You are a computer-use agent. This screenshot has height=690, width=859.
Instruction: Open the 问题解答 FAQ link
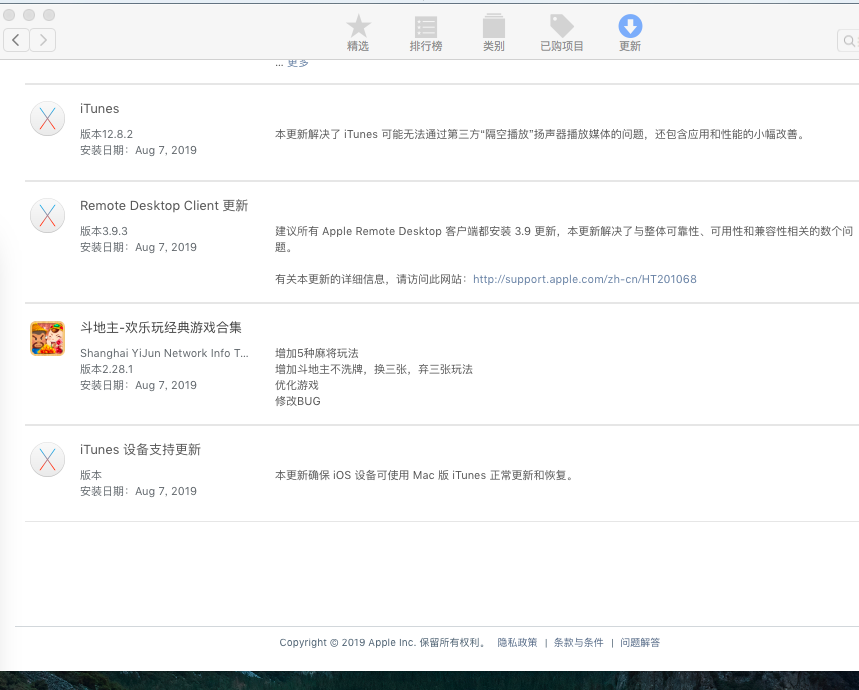[x=640, y=643]
